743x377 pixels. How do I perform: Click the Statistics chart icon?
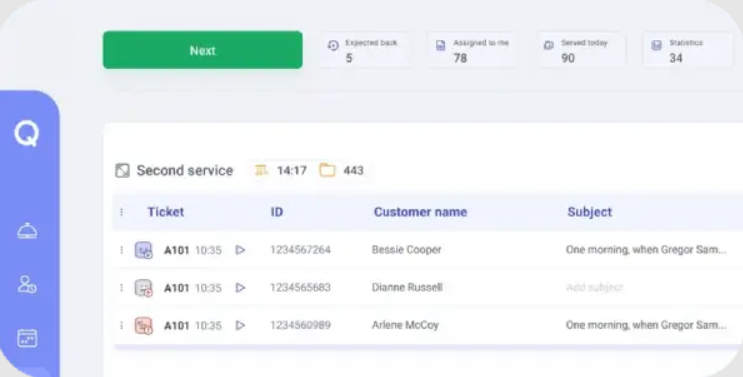click(x=656, y=45)
